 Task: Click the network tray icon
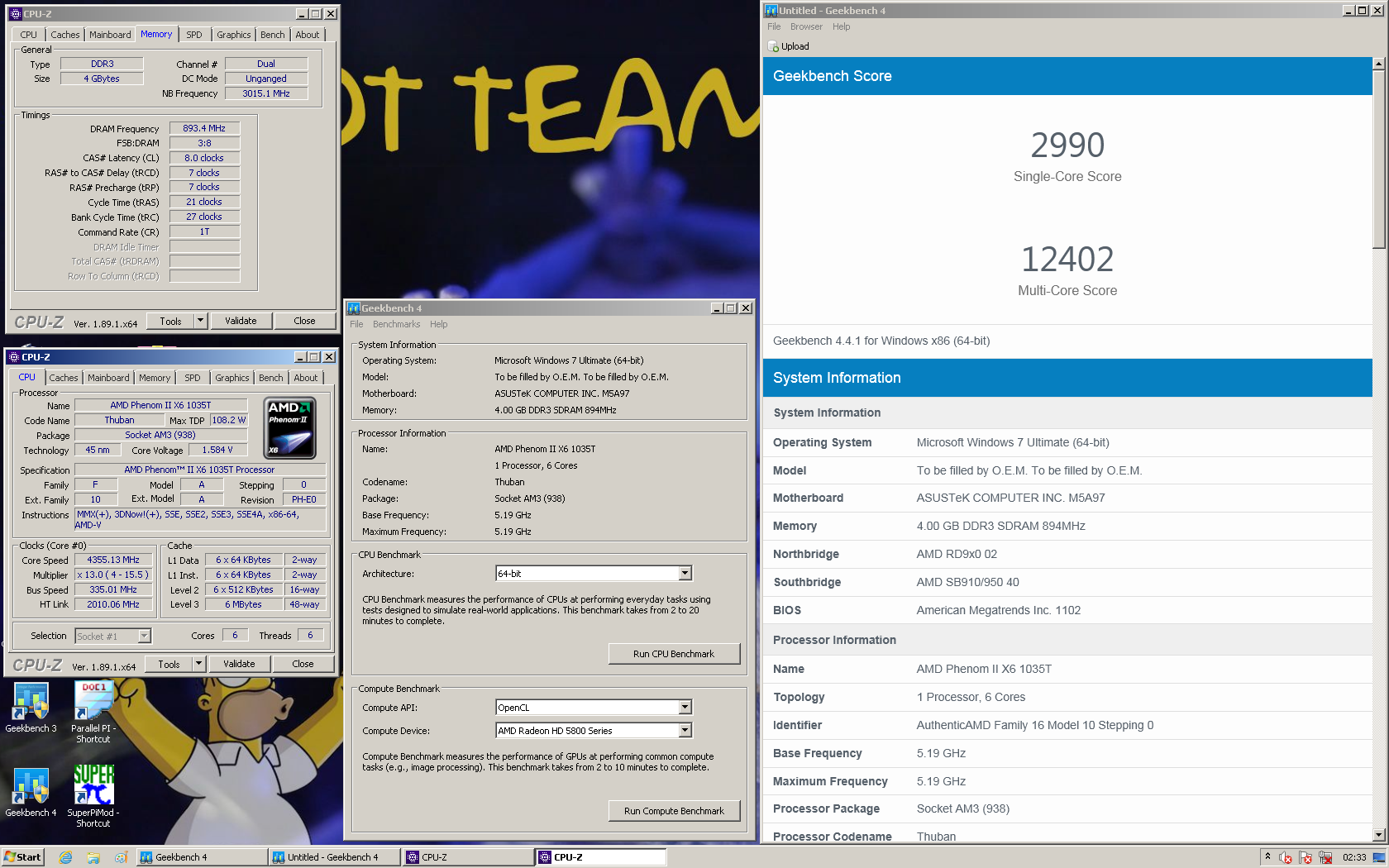1325,857
